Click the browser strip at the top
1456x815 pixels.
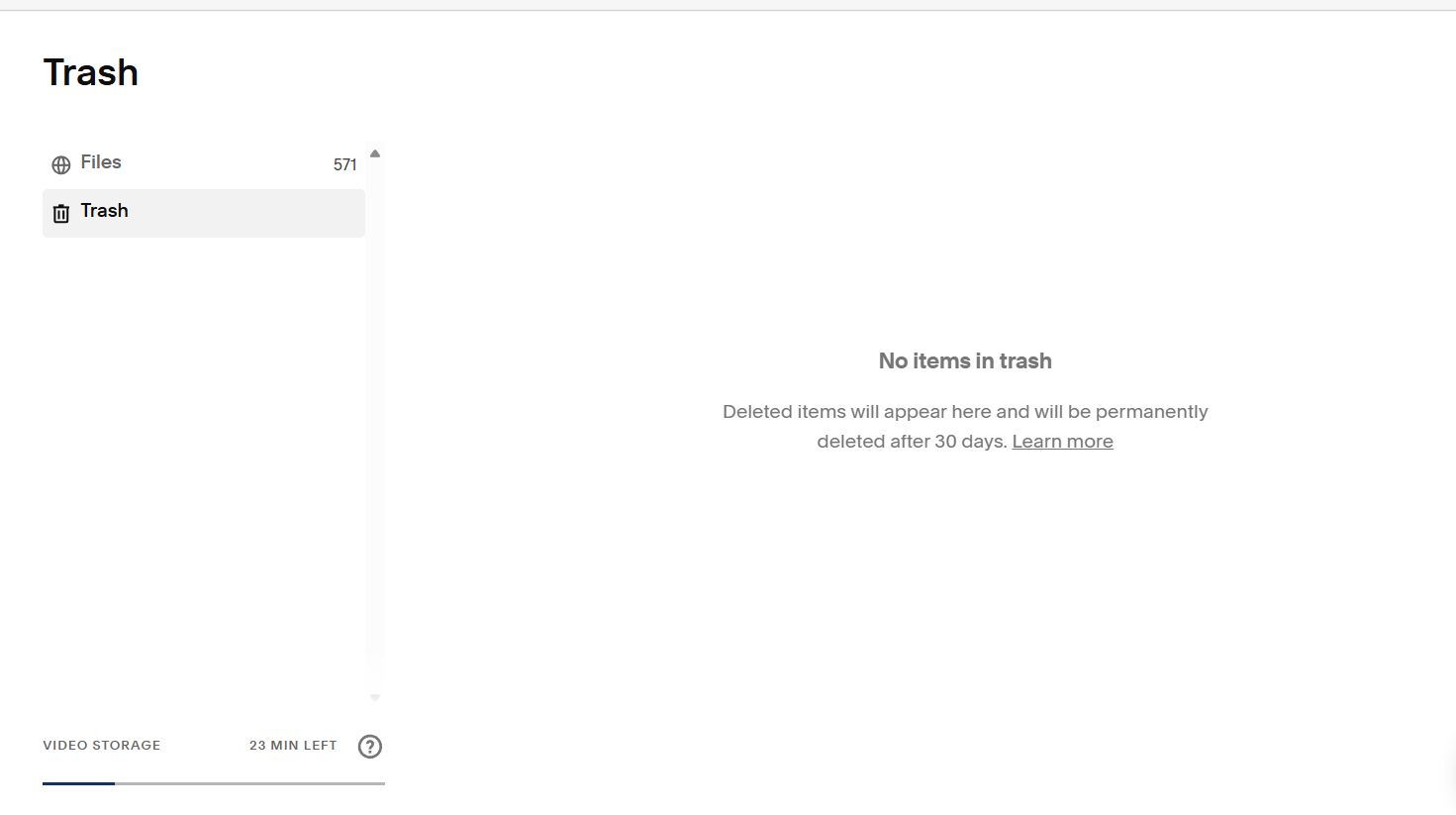[728, 5]
